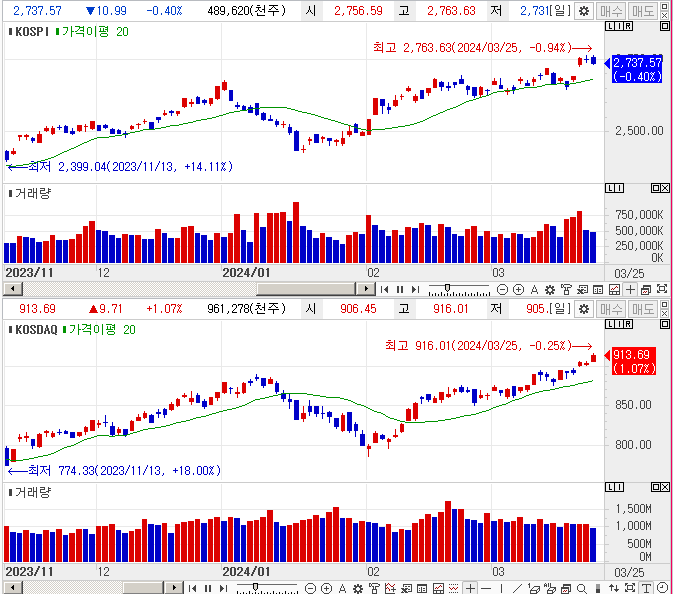Jump to first bar in KOSPI chart
Viewport: 673px width, 594px height.
[385, 290]
